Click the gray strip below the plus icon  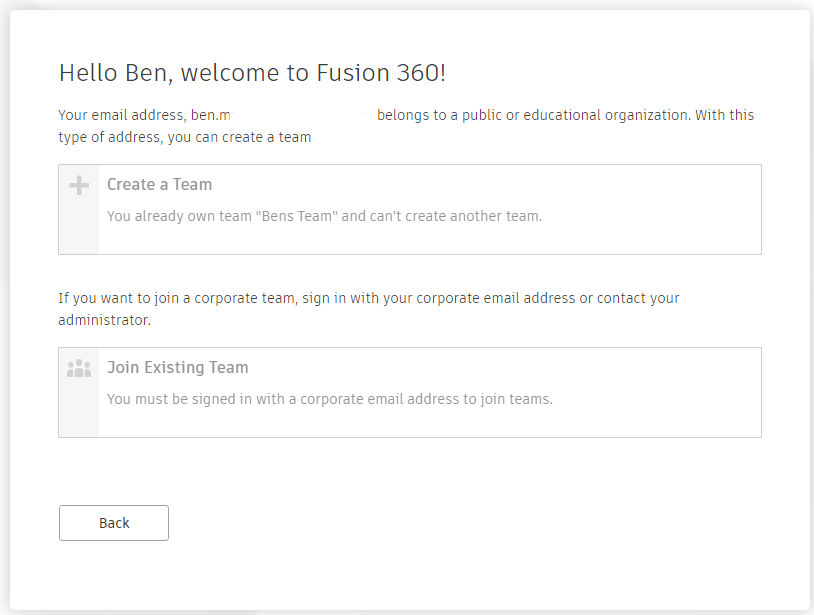(79, 228)
